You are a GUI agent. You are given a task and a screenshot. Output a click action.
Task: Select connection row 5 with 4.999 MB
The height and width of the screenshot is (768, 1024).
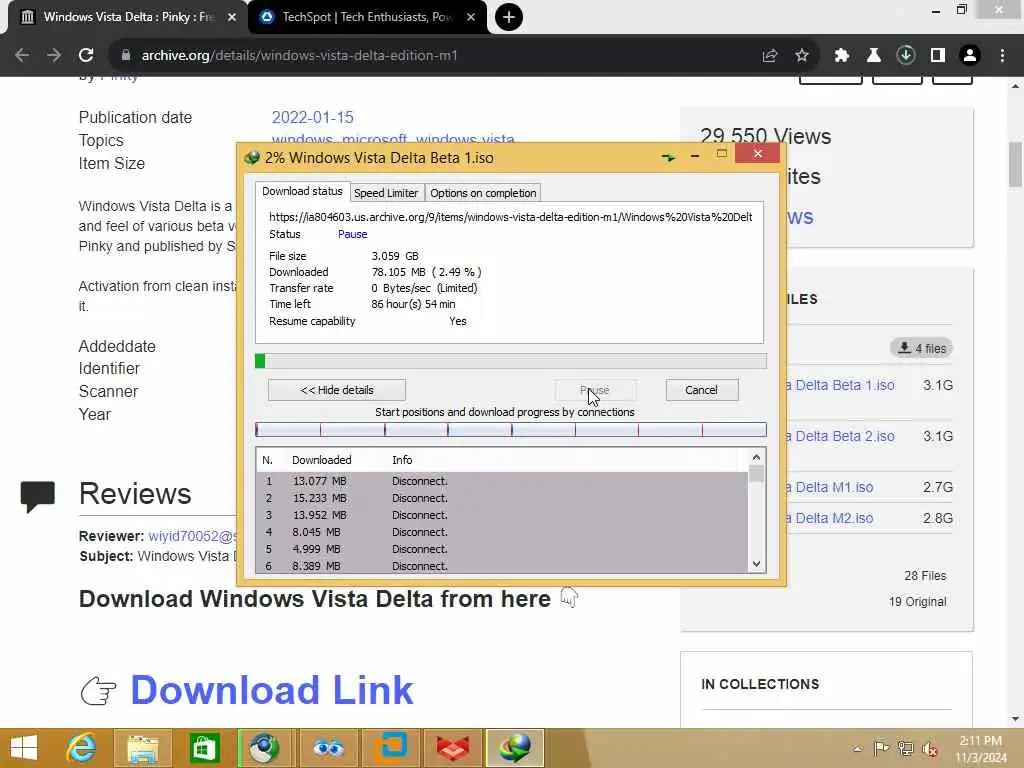click(501, 549)
